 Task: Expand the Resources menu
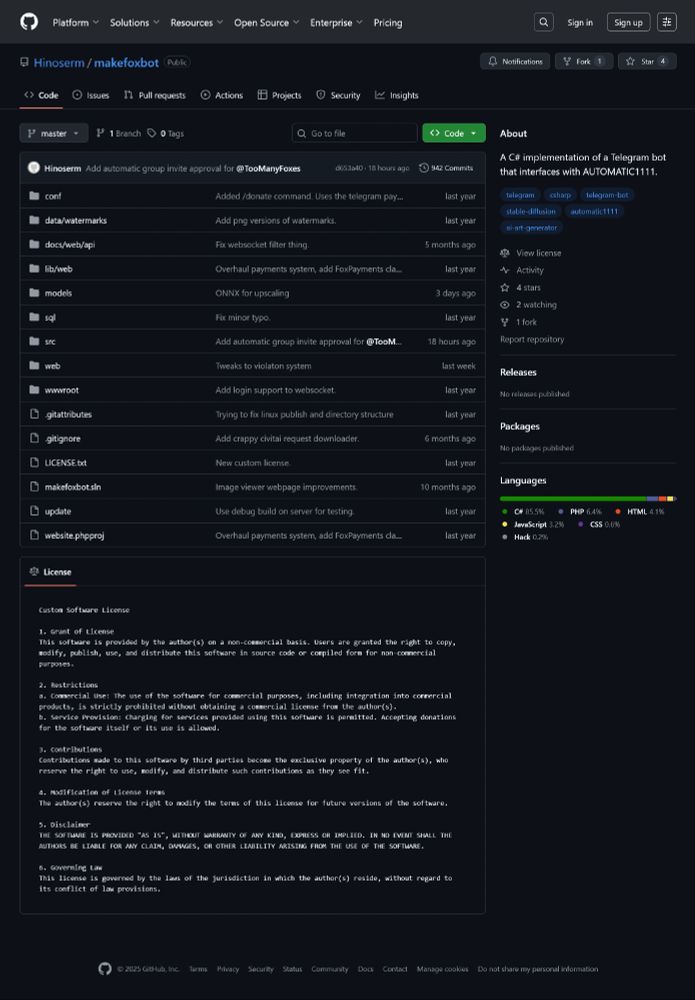[x=196, y=22]
